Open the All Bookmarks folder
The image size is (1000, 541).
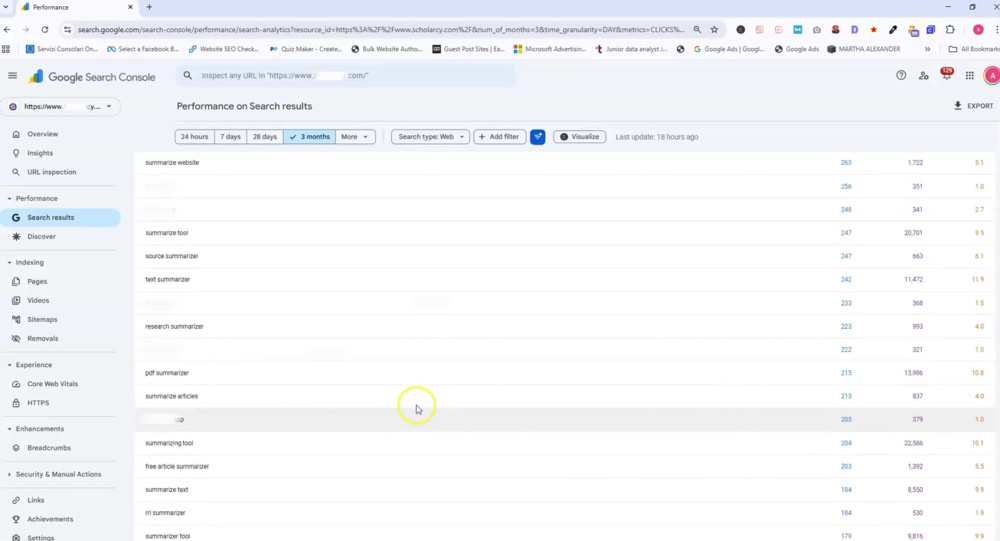pyautogui.click(x=974, y=49)
